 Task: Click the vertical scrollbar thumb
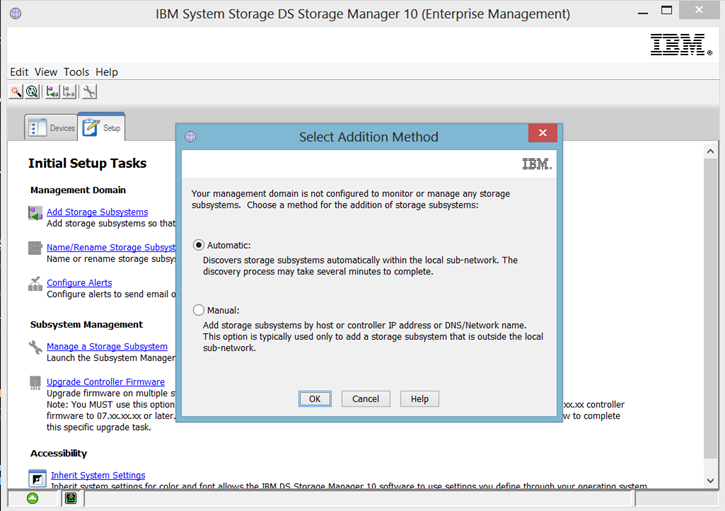[710, 309]
